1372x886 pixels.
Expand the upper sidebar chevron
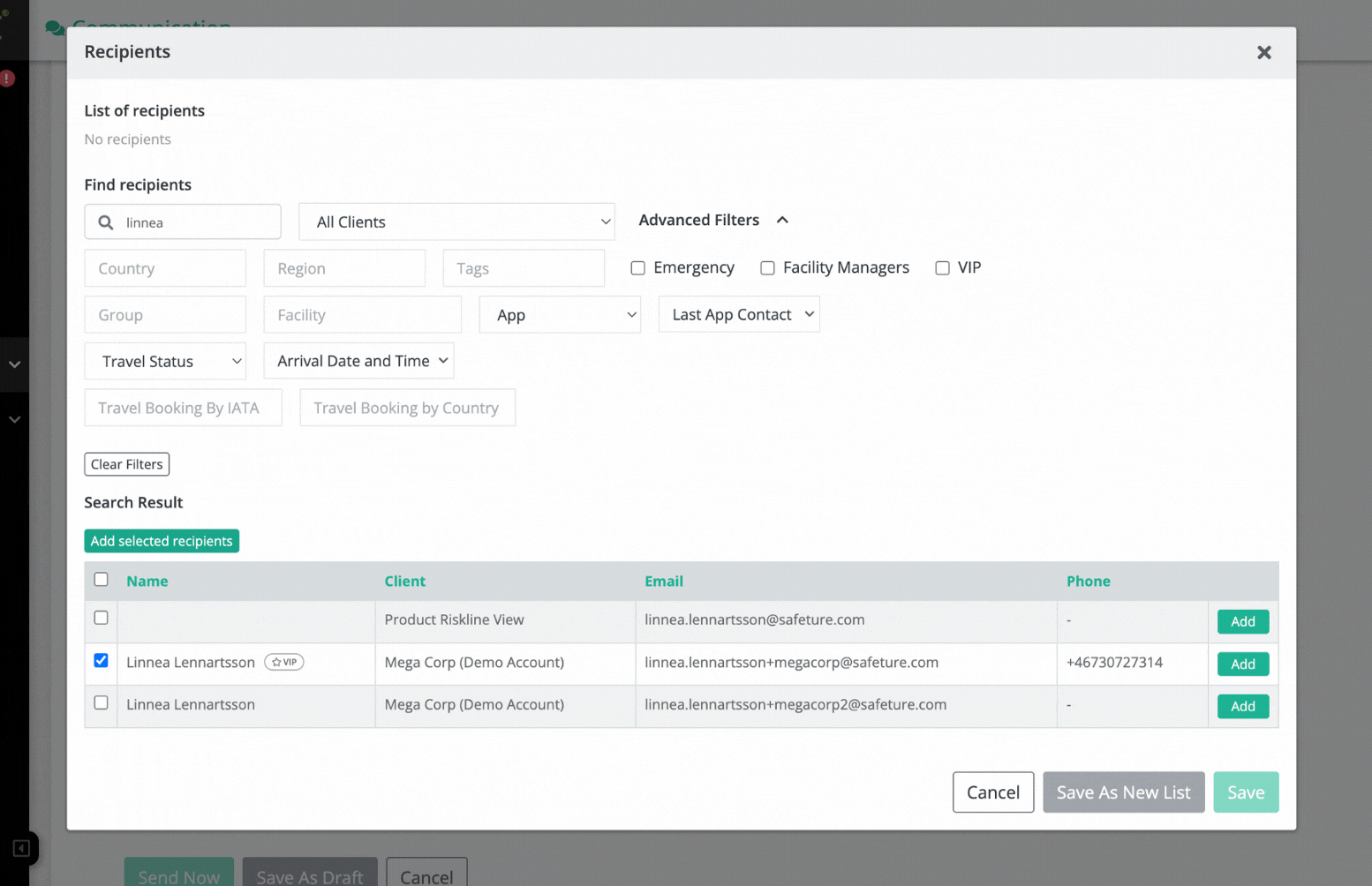[x=13, y=364]
